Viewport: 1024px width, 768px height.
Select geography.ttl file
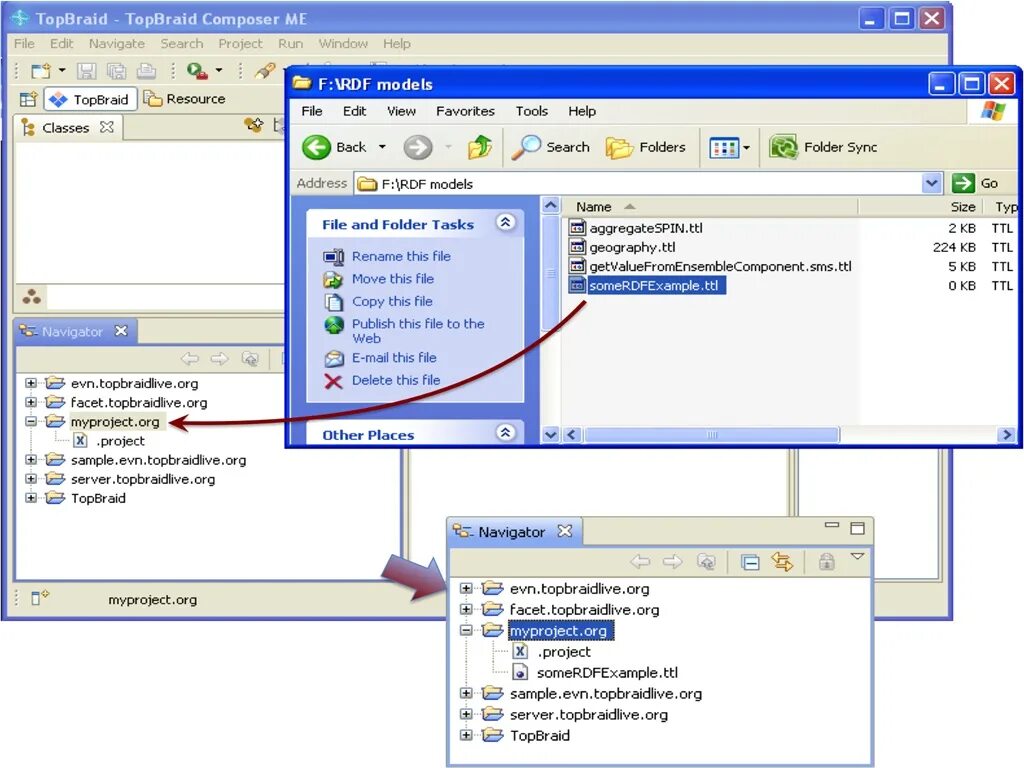point(632,247)
